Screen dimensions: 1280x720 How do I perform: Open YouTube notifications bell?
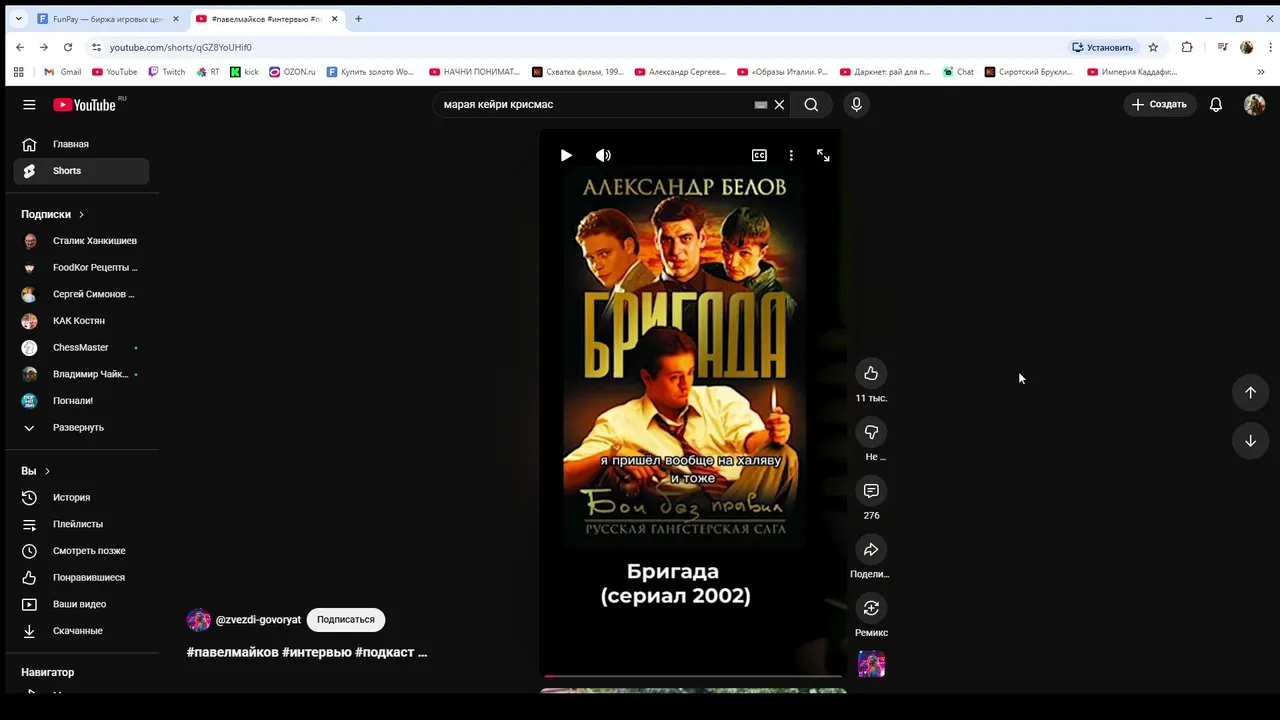(1216, 104)
